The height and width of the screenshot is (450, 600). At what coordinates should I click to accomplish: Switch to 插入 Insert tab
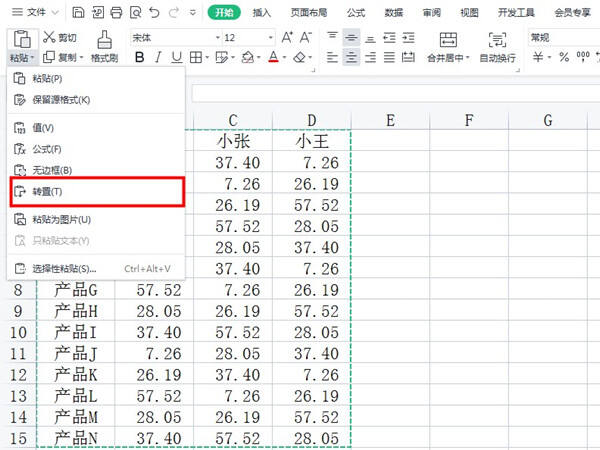tap(262, 13)
